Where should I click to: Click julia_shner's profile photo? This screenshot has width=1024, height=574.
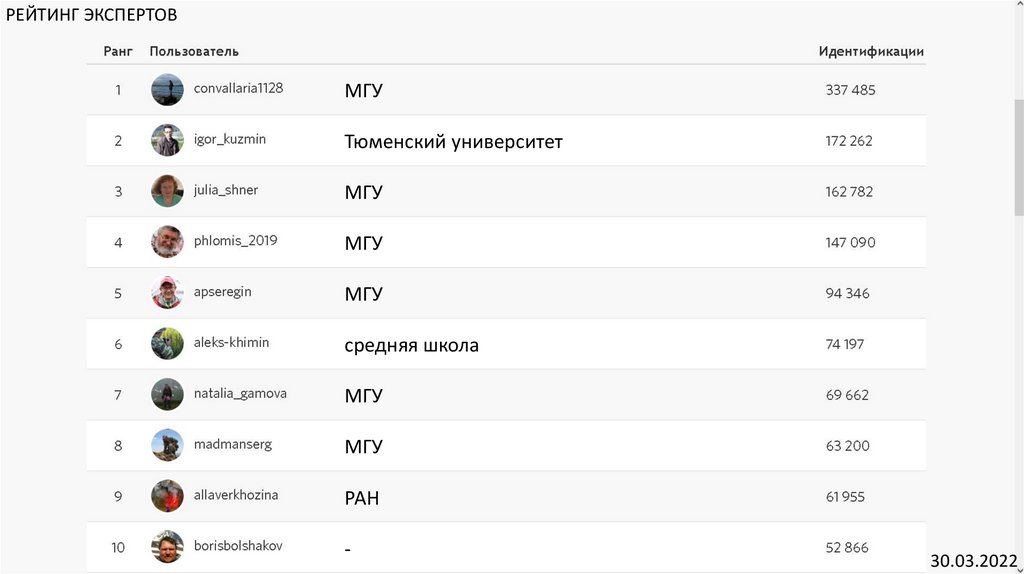(167, 191)
